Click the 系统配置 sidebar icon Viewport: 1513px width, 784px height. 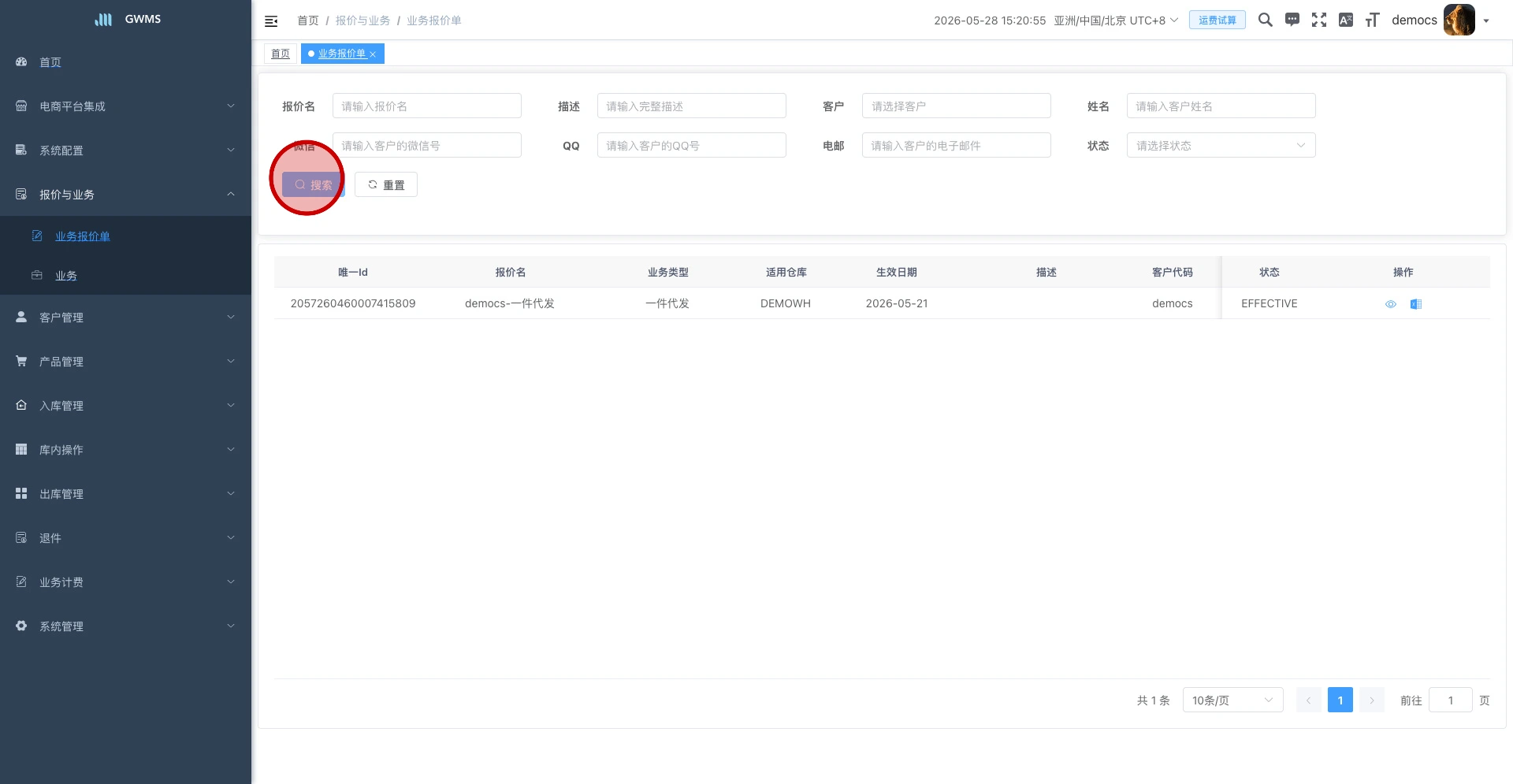coord(21,150)
